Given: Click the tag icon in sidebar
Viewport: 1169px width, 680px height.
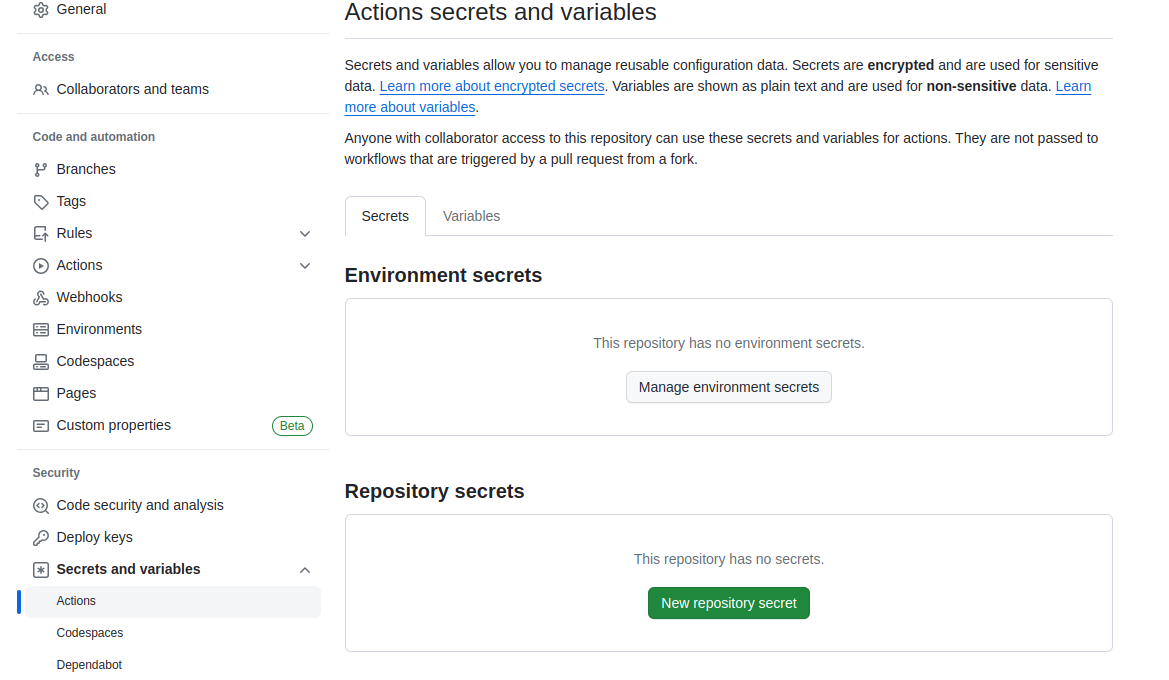Looking at the screenshot, I should (41, 202).
